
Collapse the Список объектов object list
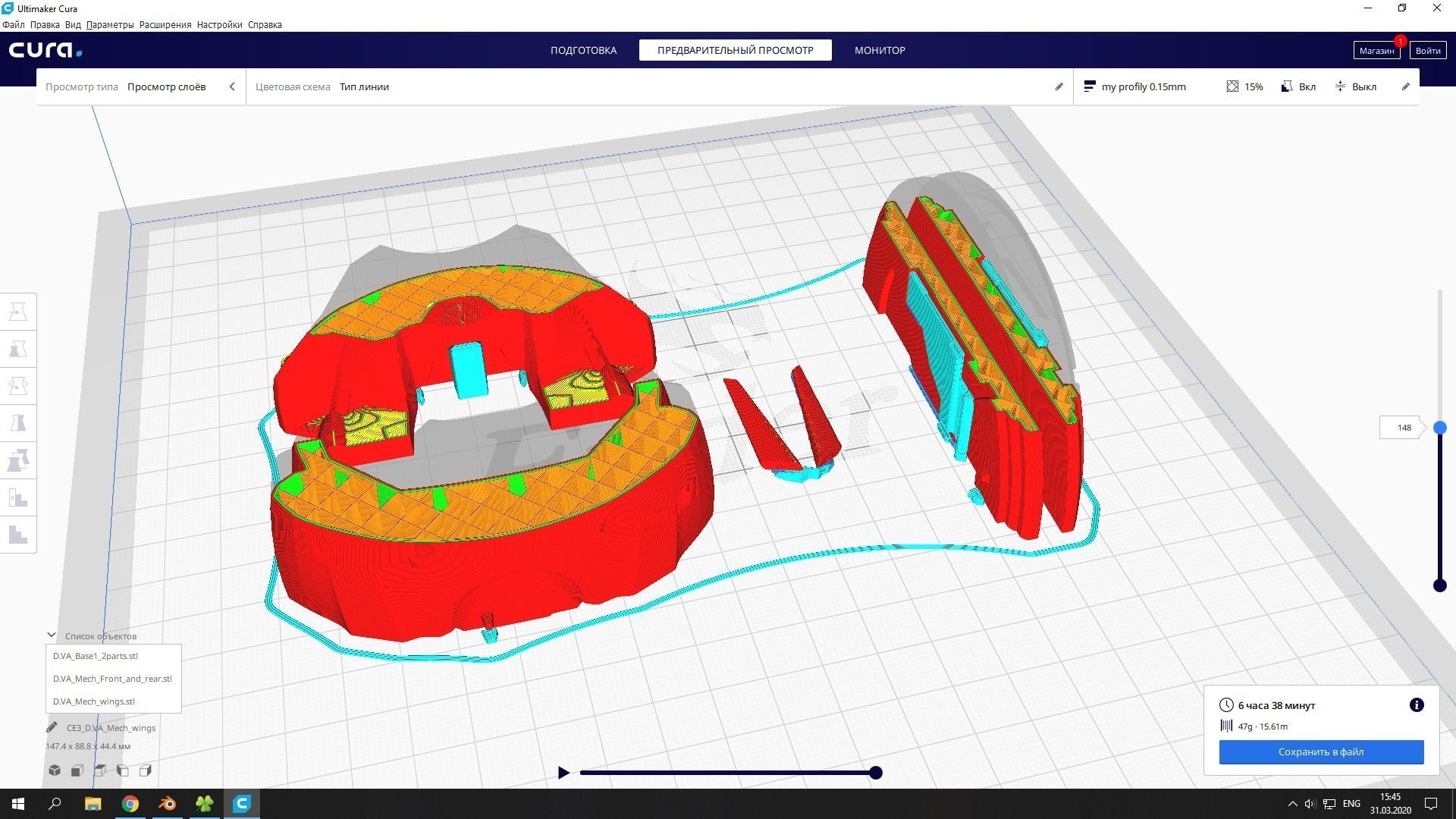point(52,635)
